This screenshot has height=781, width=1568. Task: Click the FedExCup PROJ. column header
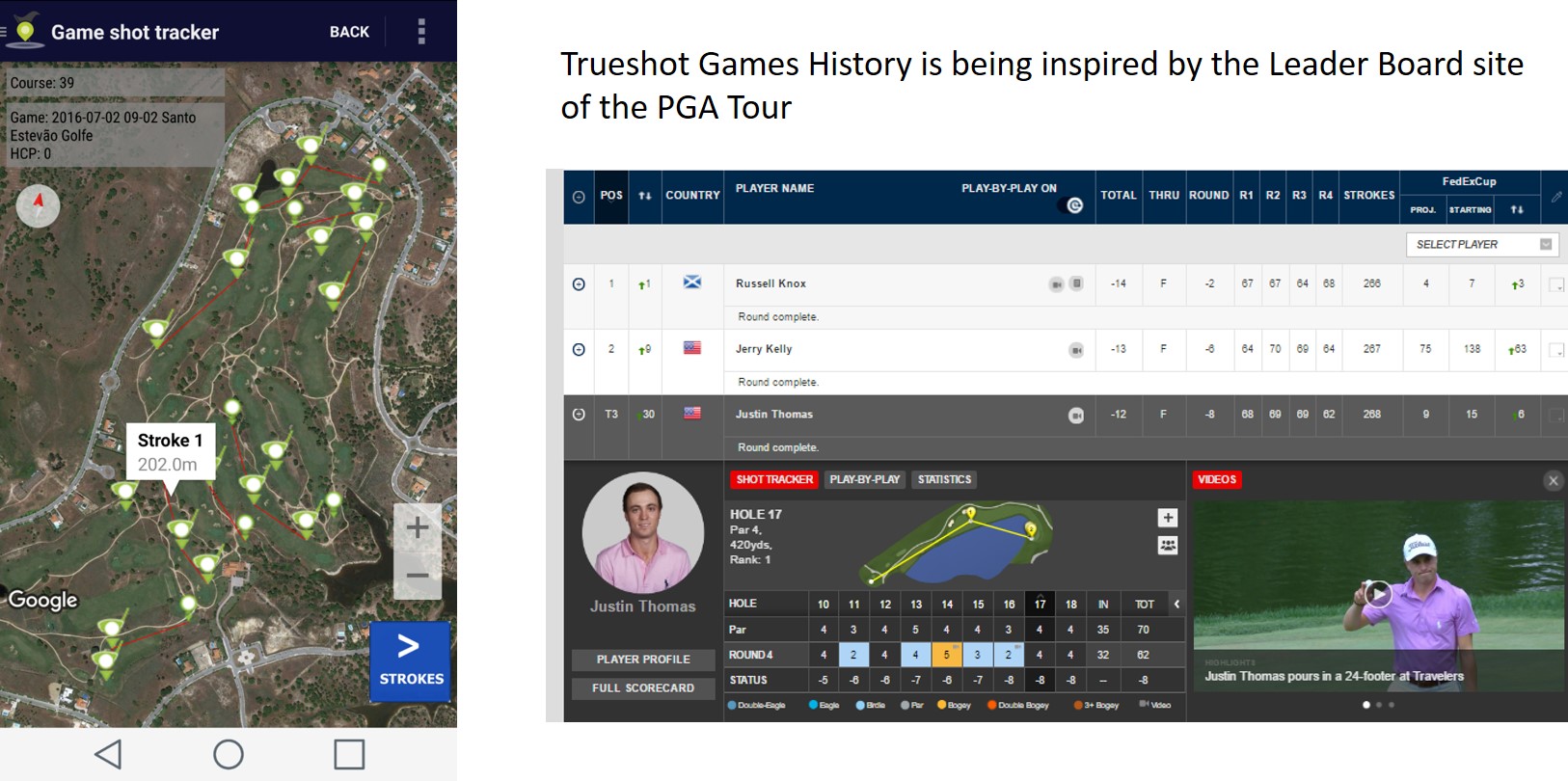1422,209
